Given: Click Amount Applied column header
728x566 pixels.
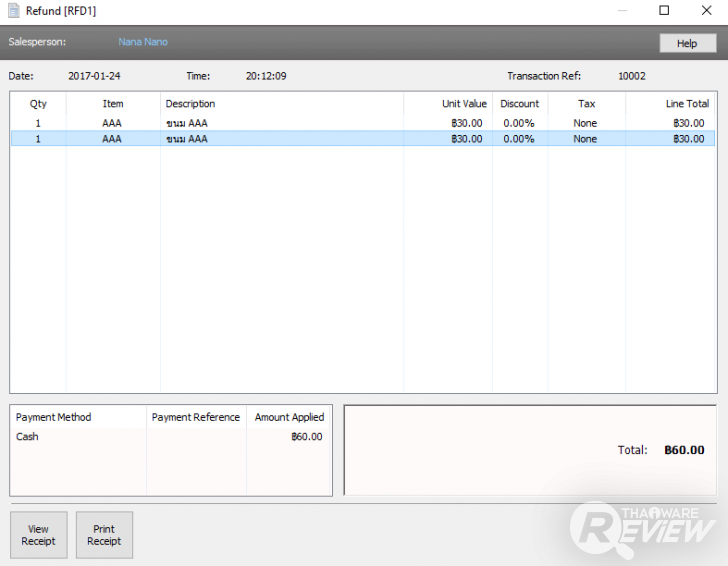Looking at the screenshot, I should 289,417.
